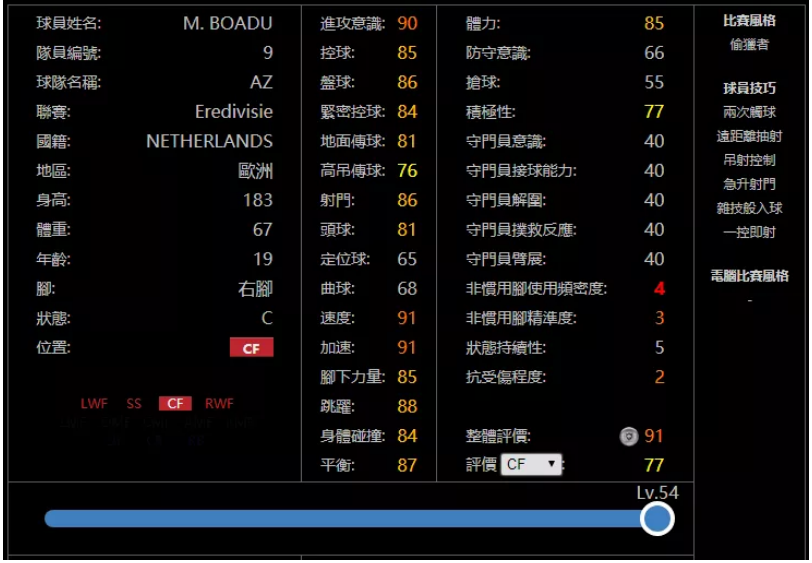
Task: Open the CF position rating dropdown
Action: [x=531, y=464]
